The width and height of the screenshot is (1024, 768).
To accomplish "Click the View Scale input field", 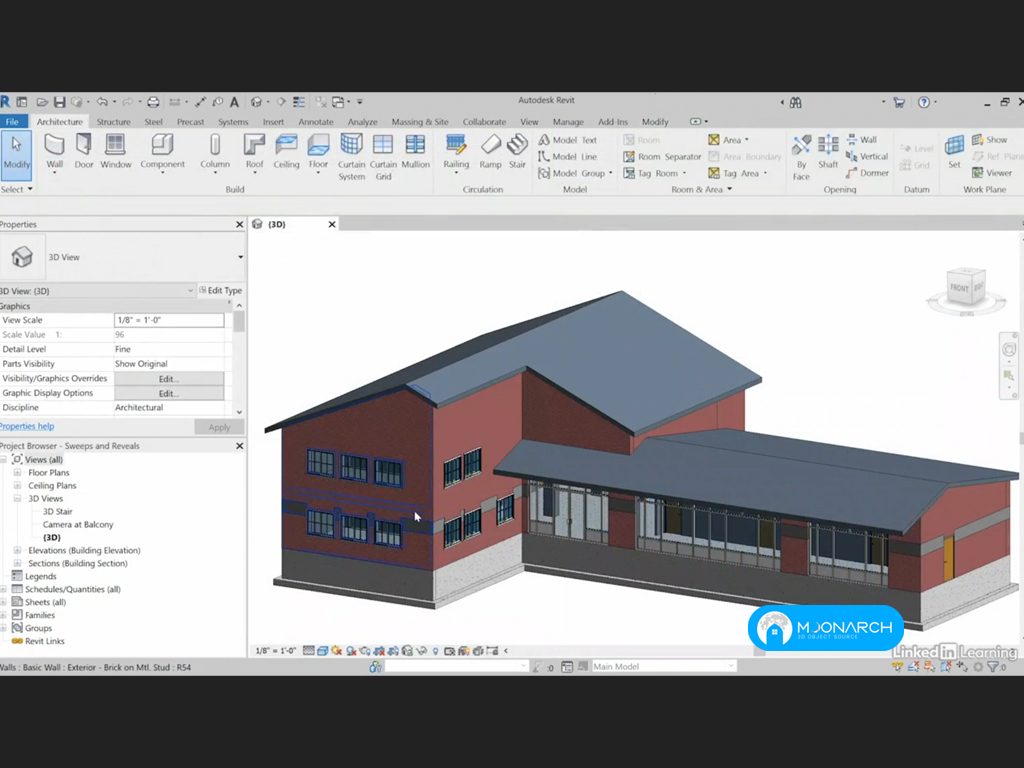I will point(169,320).
